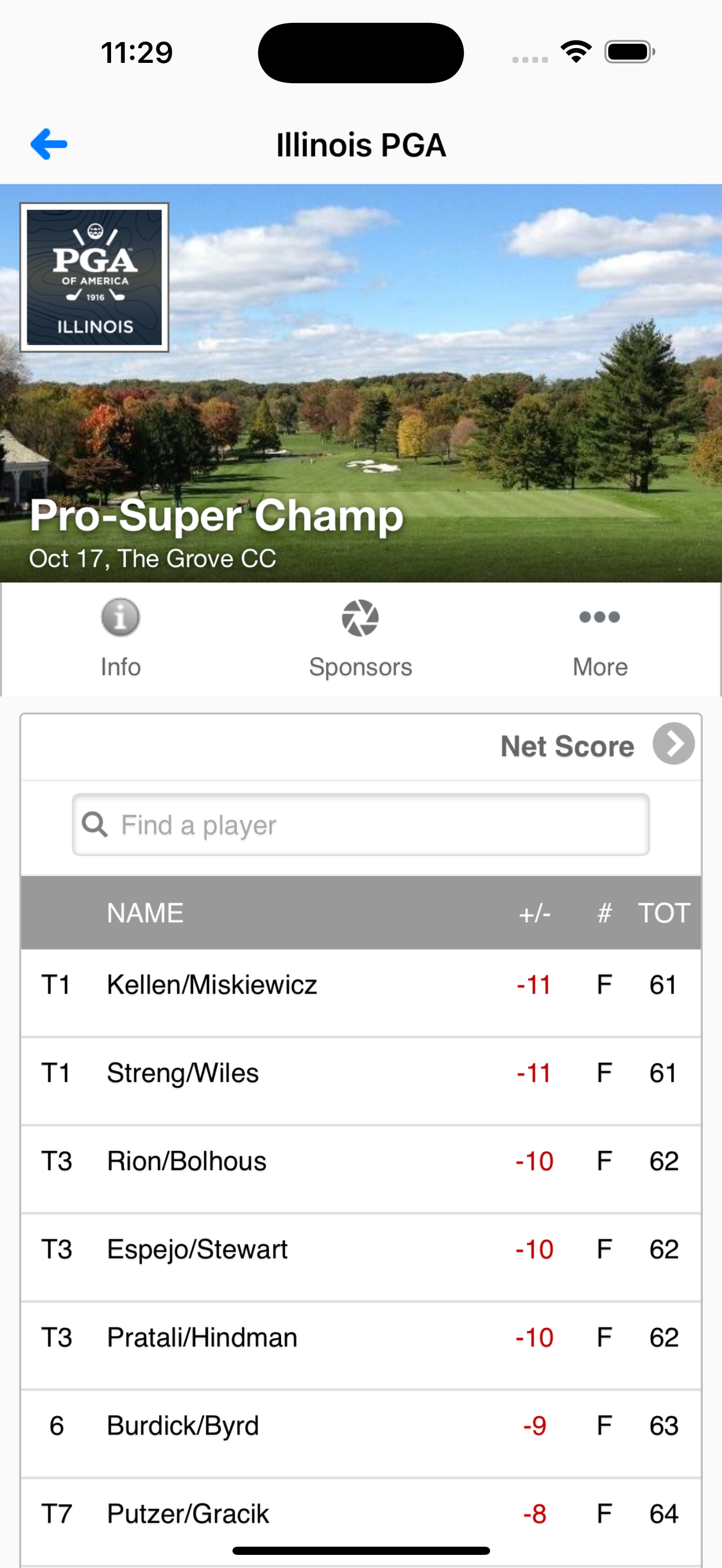
Task: Tap the blue back arrow
Action: 49,144
